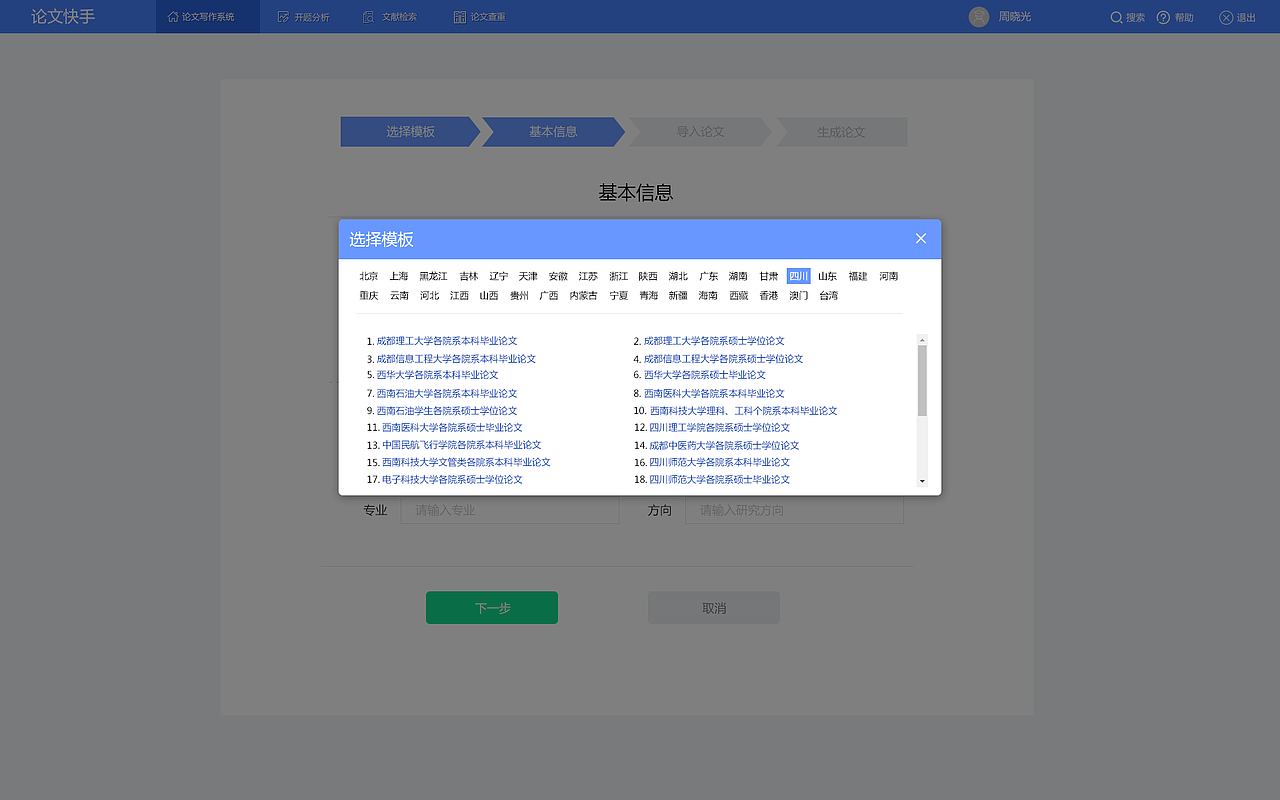The height and width of the screenshot is (800, 1280).
Task: Open the 文献检索 literature search tool
Action: pos(390,16)
